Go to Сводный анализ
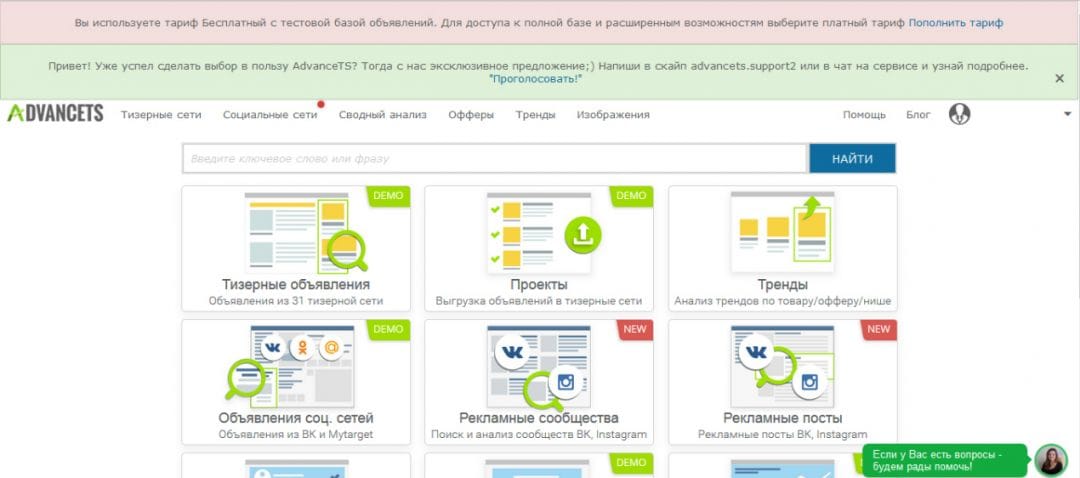The height and width of the screenshot is (478, 1080). click(x=383, y=115)
